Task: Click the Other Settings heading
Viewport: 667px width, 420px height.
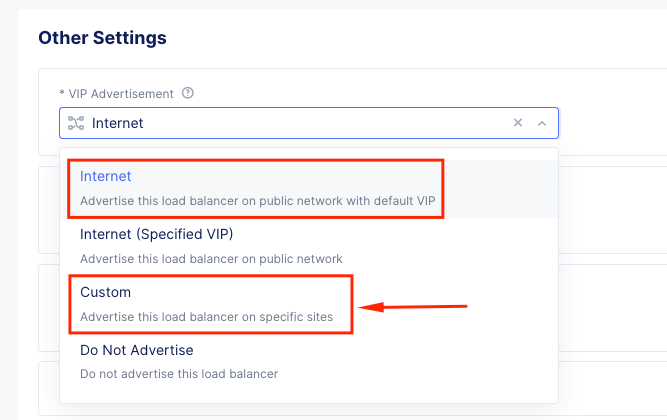Action: coord(102,38)
